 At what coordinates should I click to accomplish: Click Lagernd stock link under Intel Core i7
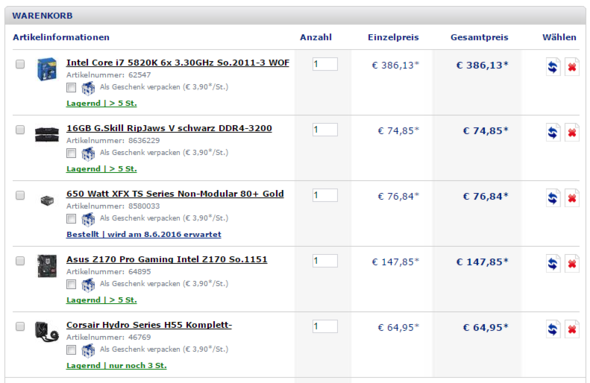(x=101, y=103)
